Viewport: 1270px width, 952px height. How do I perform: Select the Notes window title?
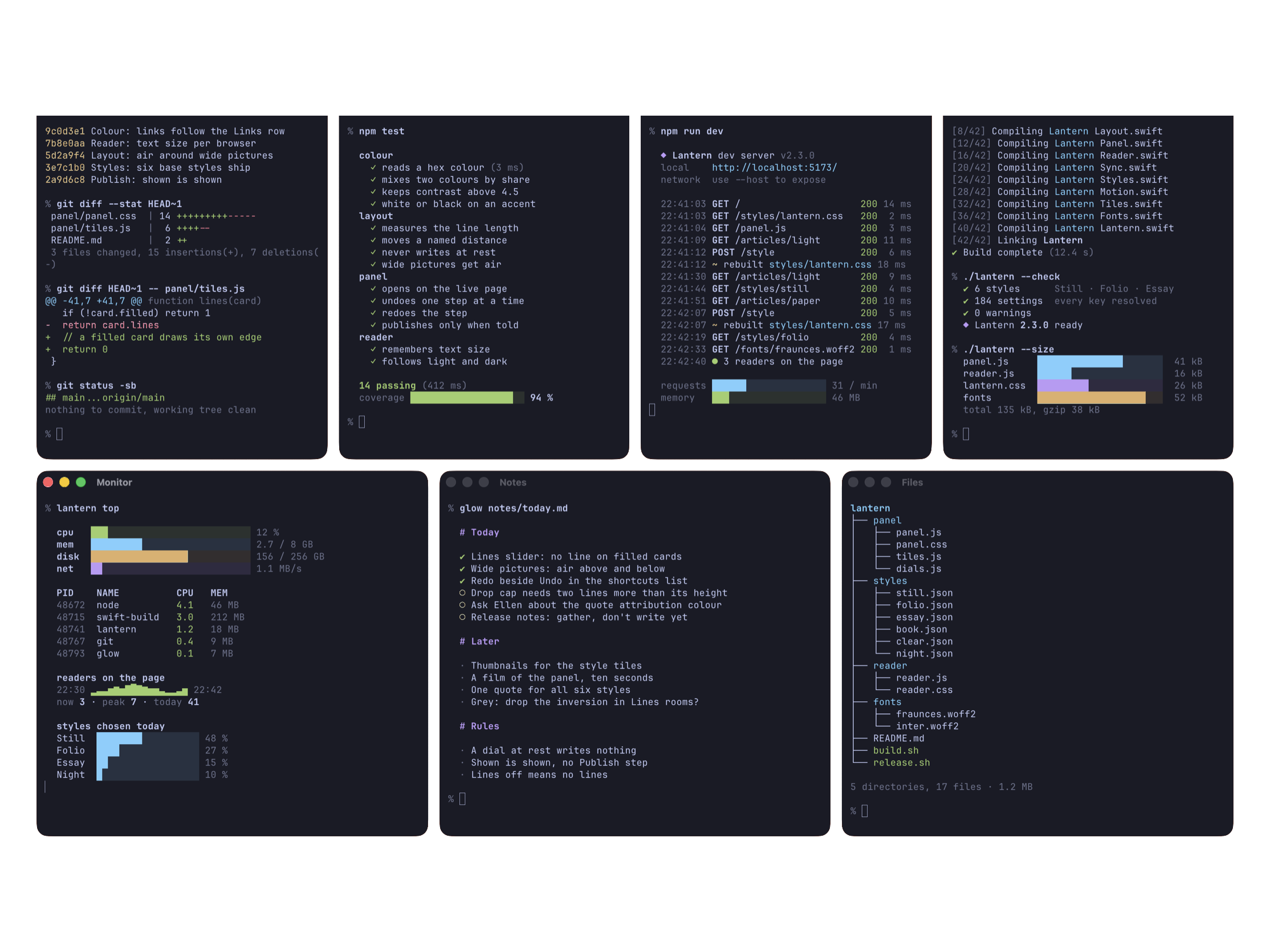(512, 483)
